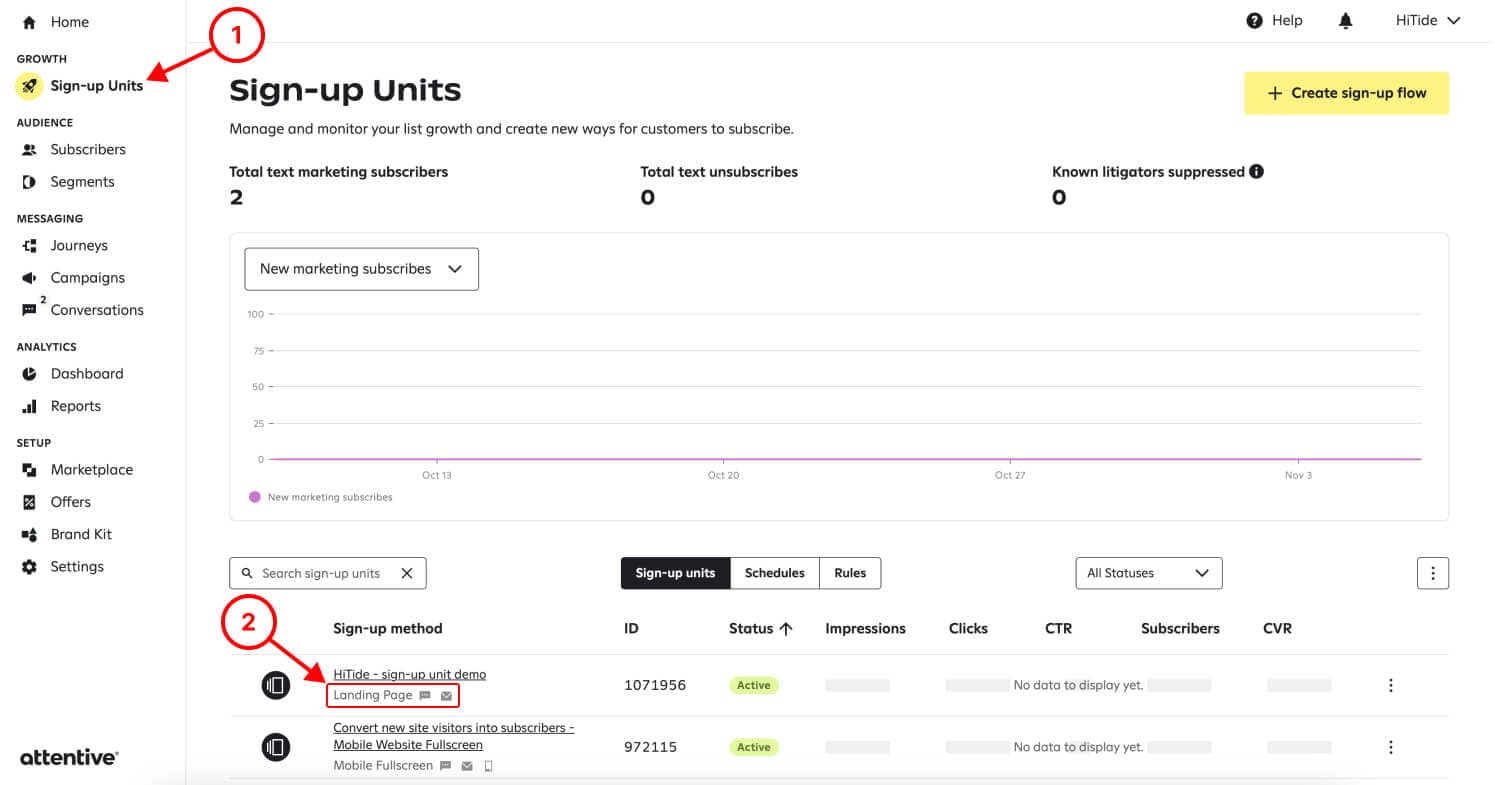Viewport: 1495px width, 785px height.
Task: Select the Sign-up units tab
Action: (x=675, y=573)
